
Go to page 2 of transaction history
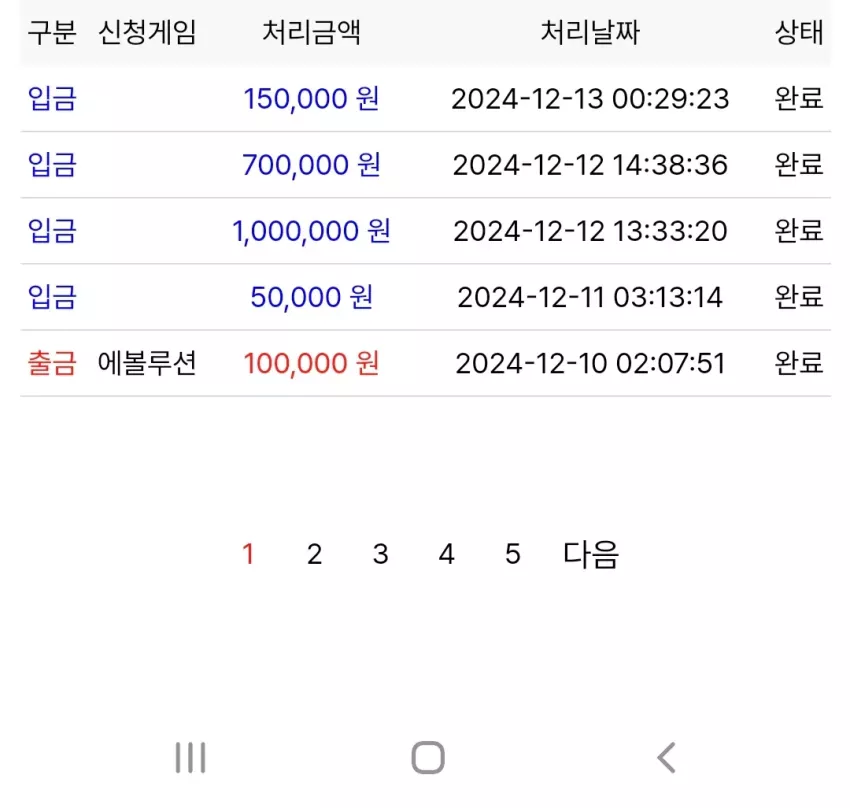click(x=314, y=554)
